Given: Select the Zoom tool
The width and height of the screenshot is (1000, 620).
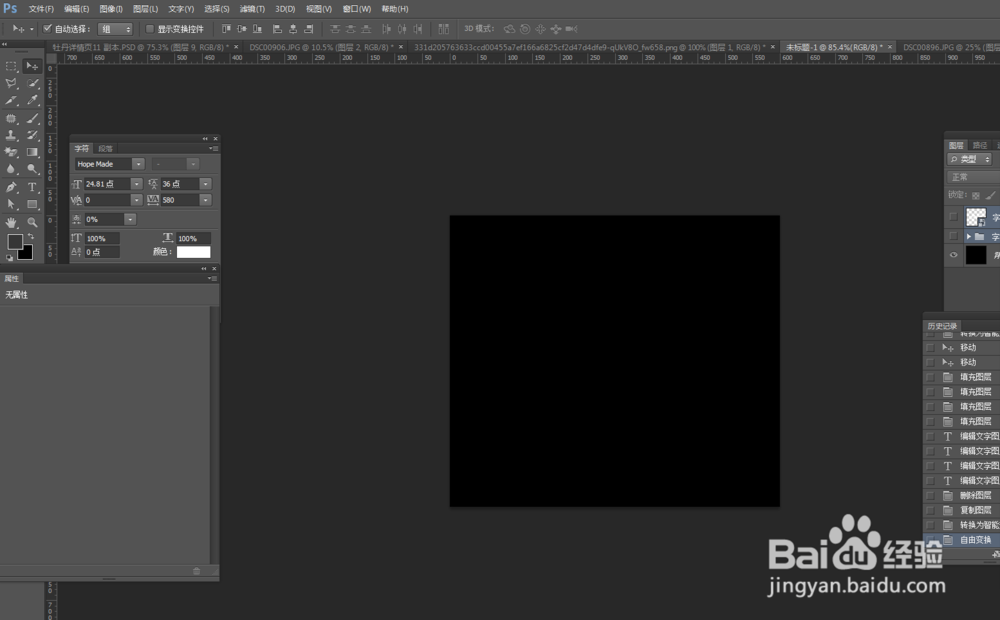Looking at the screenshot, I should (x=32, y=222).
